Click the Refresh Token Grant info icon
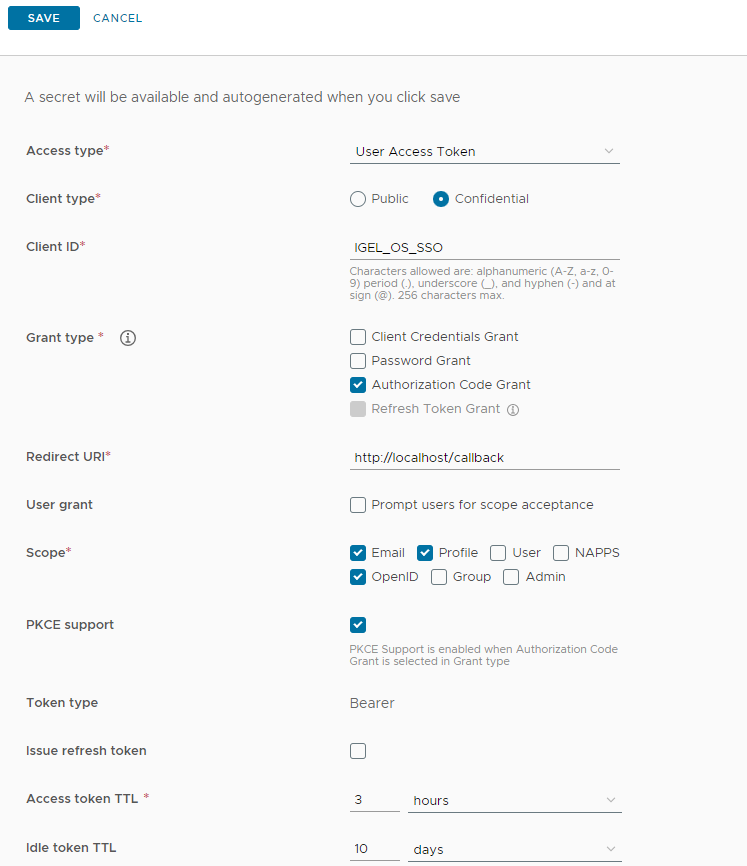Viewport: 747px width, 866px height. pos(512,409)
